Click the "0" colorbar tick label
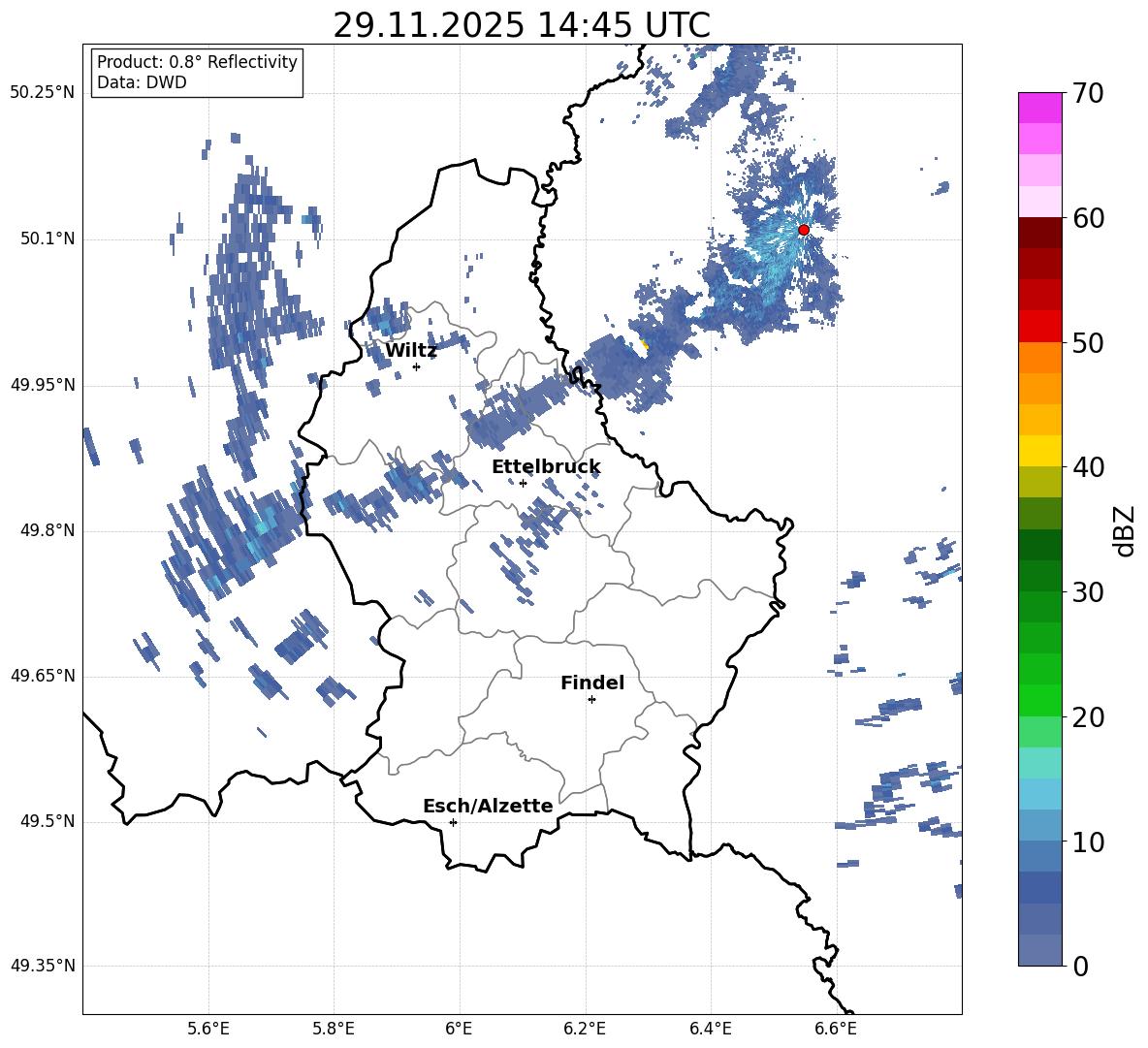 point(1081,967)
